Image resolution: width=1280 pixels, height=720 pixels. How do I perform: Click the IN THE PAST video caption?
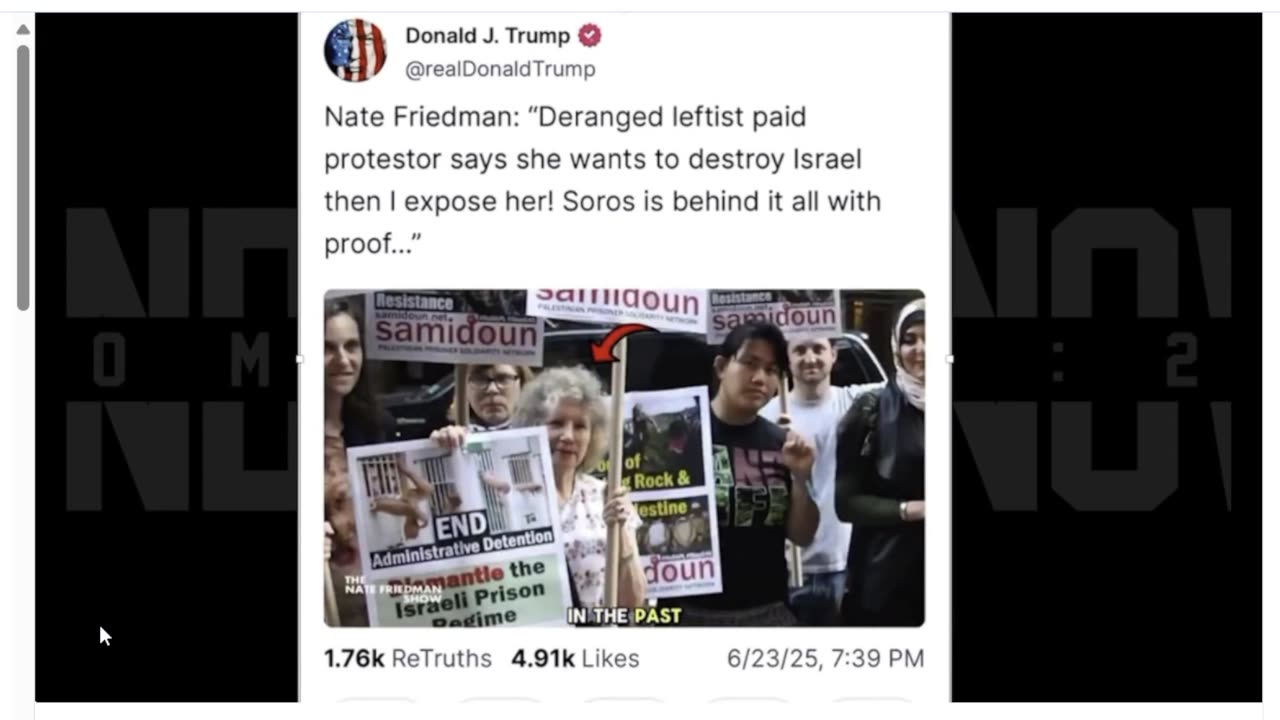[x=625, y=616]
